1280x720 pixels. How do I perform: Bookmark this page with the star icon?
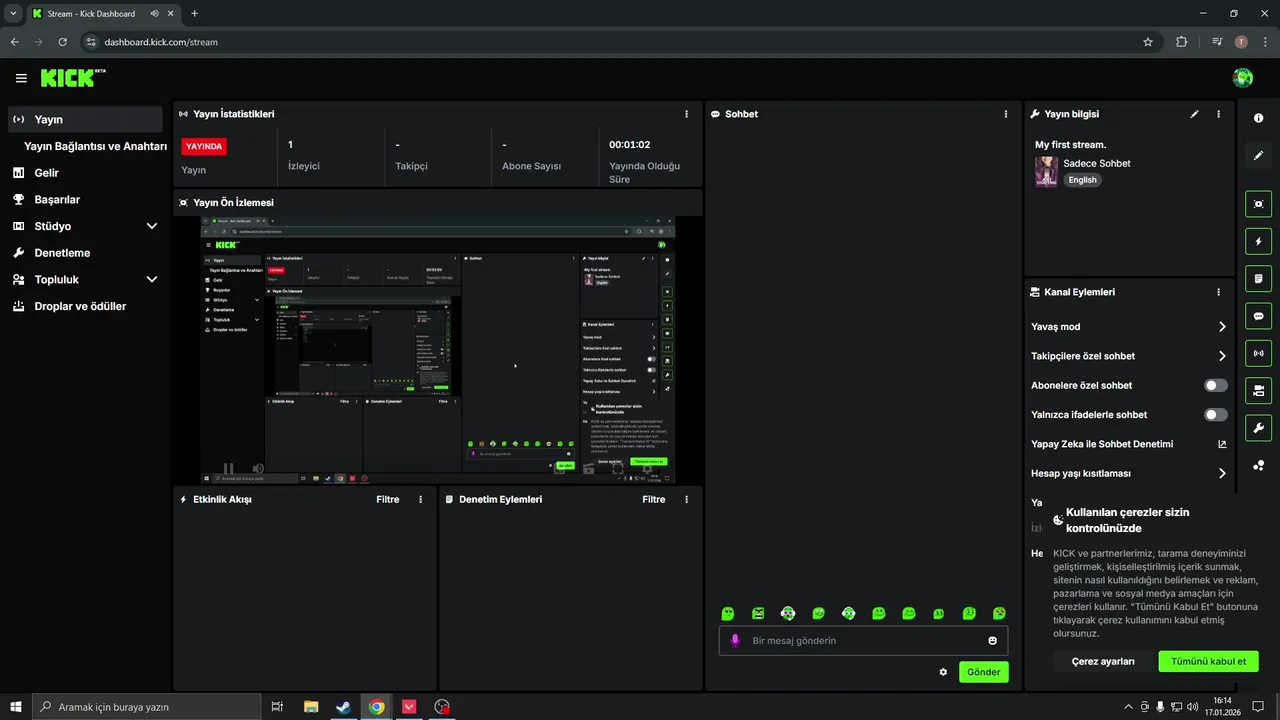click(x=1148, y=42)
